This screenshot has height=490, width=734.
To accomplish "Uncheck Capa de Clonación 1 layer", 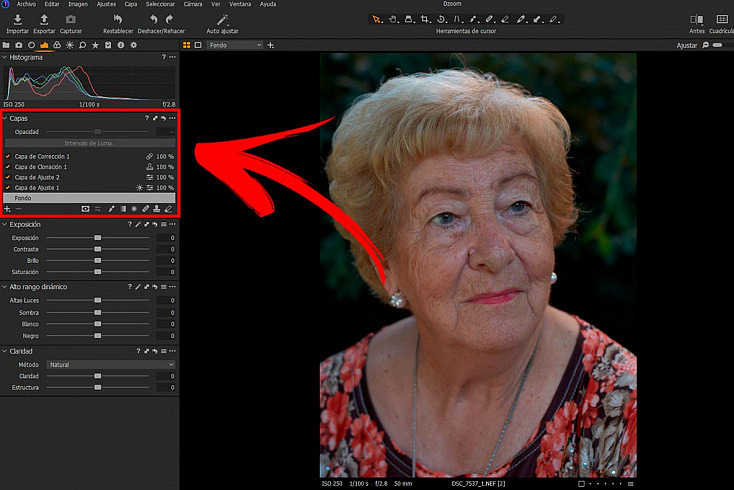I will click(x=8, y=167).
